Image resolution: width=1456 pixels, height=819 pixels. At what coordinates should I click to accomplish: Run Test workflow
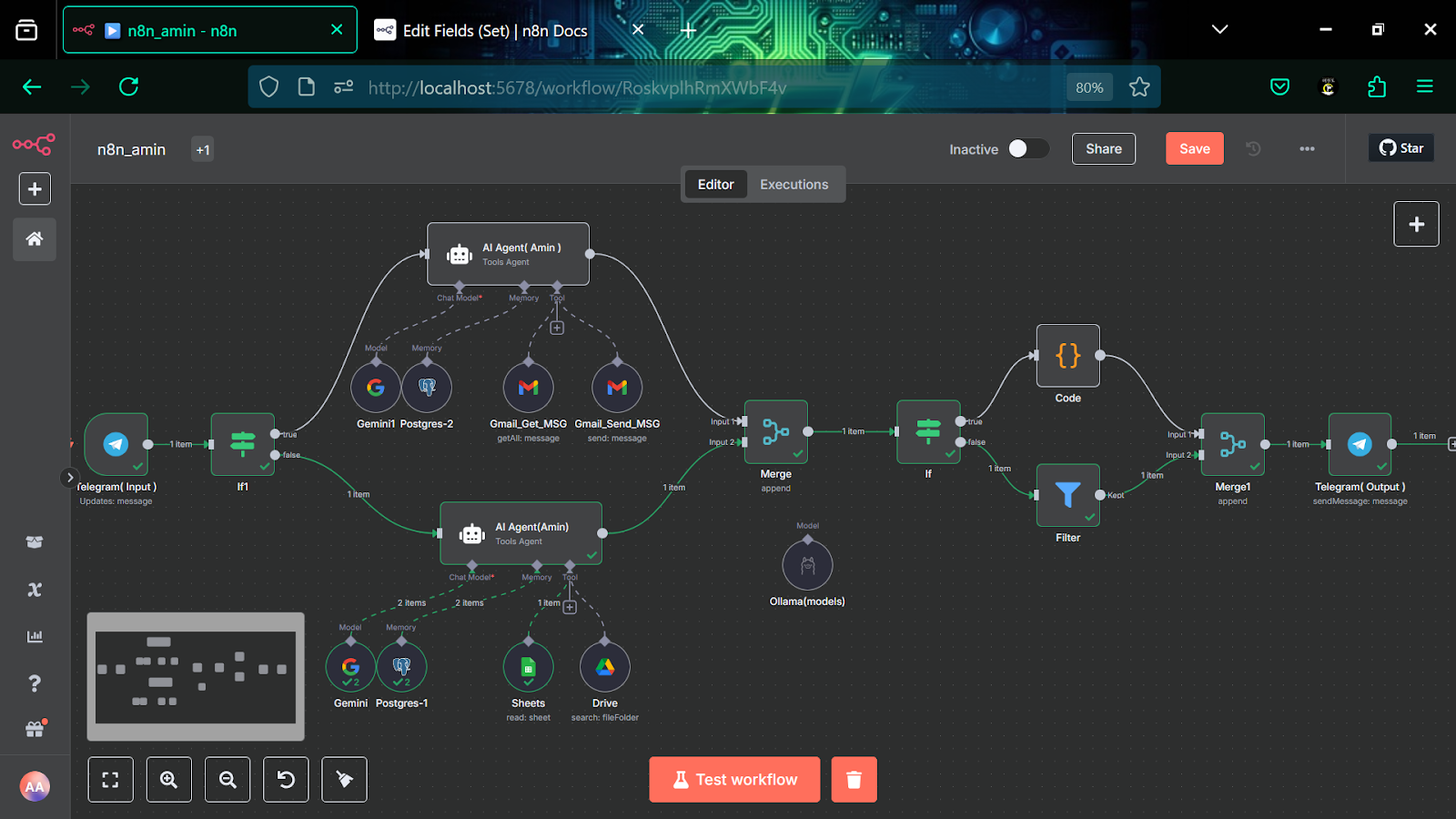(x=734, y=780)
